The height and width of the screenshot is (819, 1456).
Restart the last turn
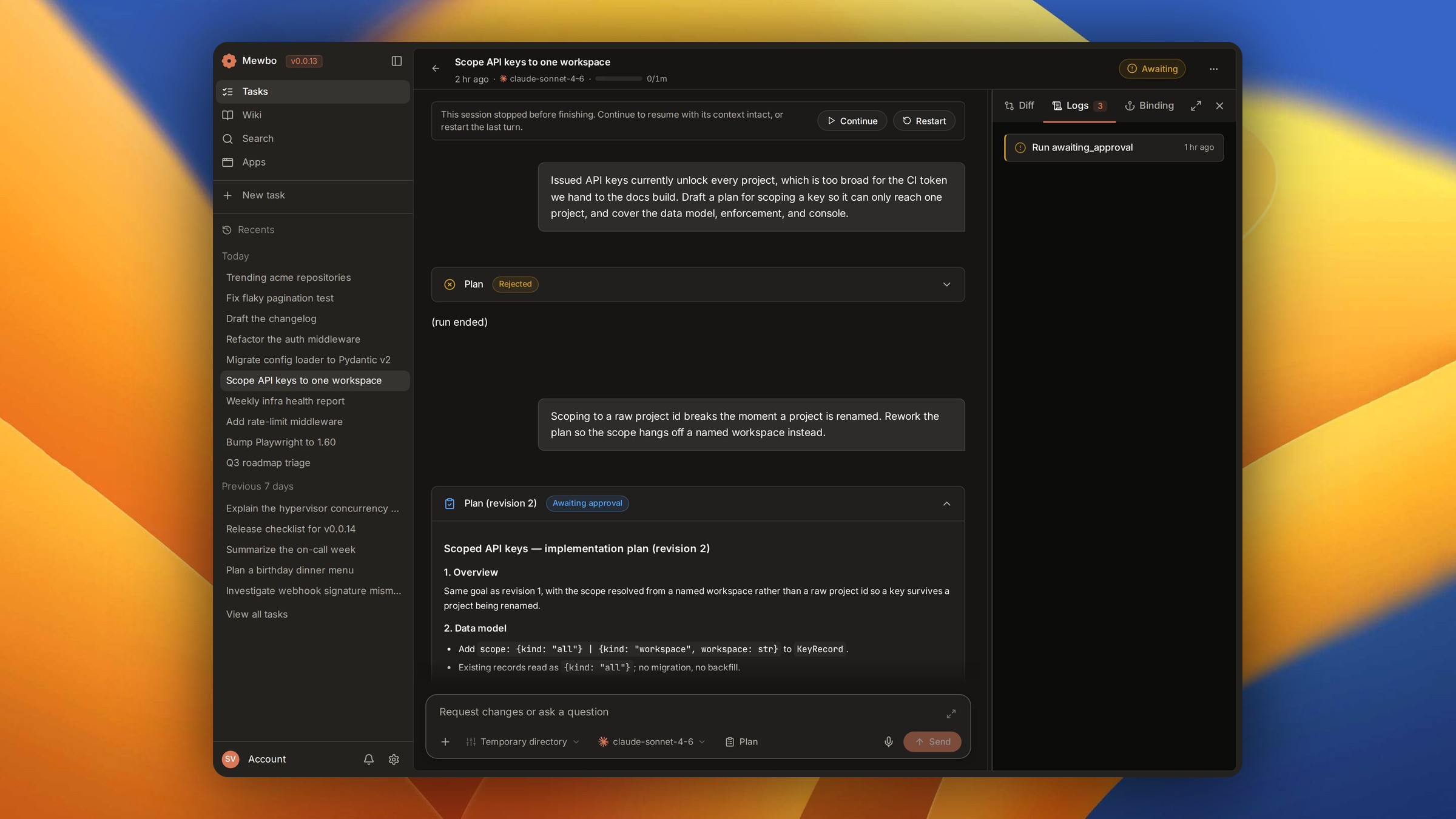click(924, 121)
